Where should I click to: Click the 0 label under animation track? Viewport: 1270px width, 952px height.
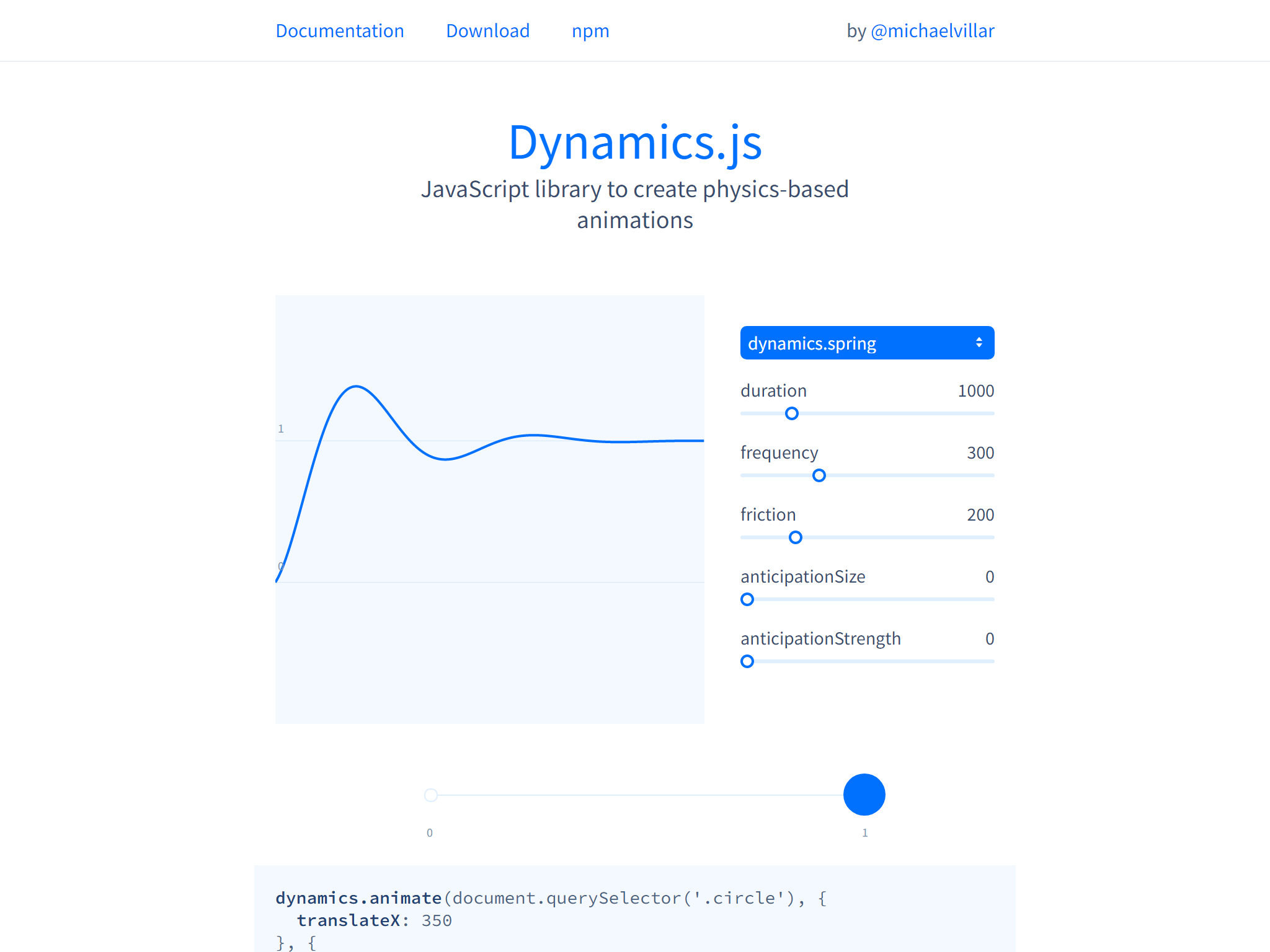click(430, 833)
